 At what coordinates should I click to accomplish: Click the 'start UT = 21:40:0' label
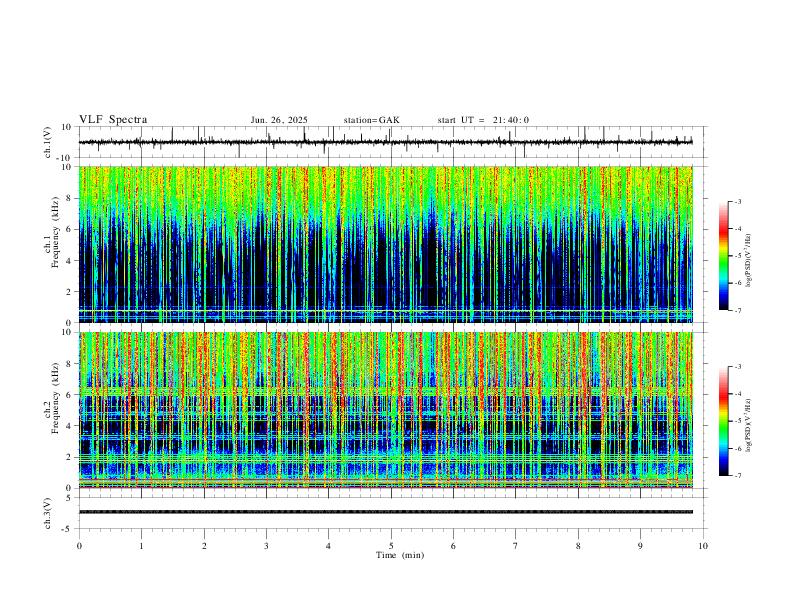click(483, 120)
